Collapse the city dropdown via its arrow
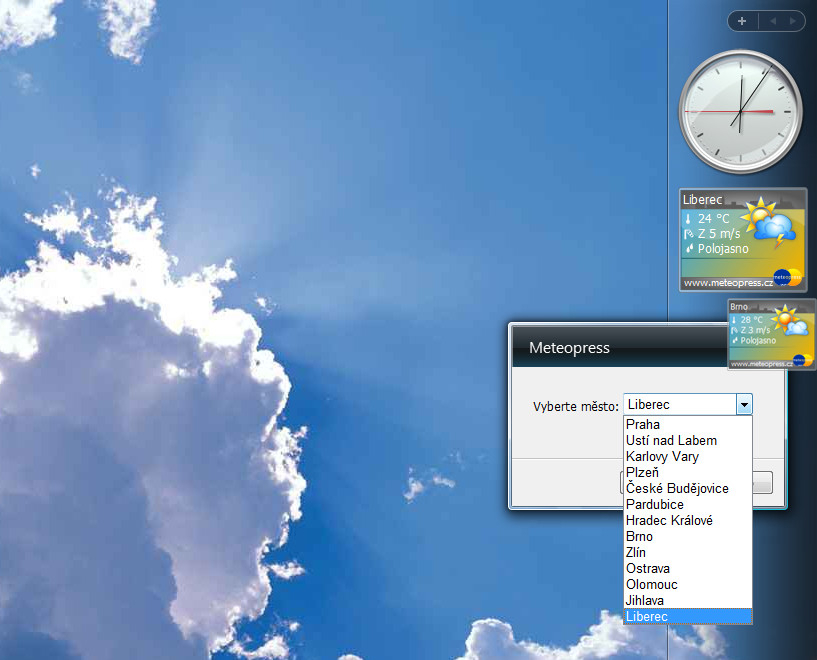Screen dimensions: 817x660 pos(744,404)
